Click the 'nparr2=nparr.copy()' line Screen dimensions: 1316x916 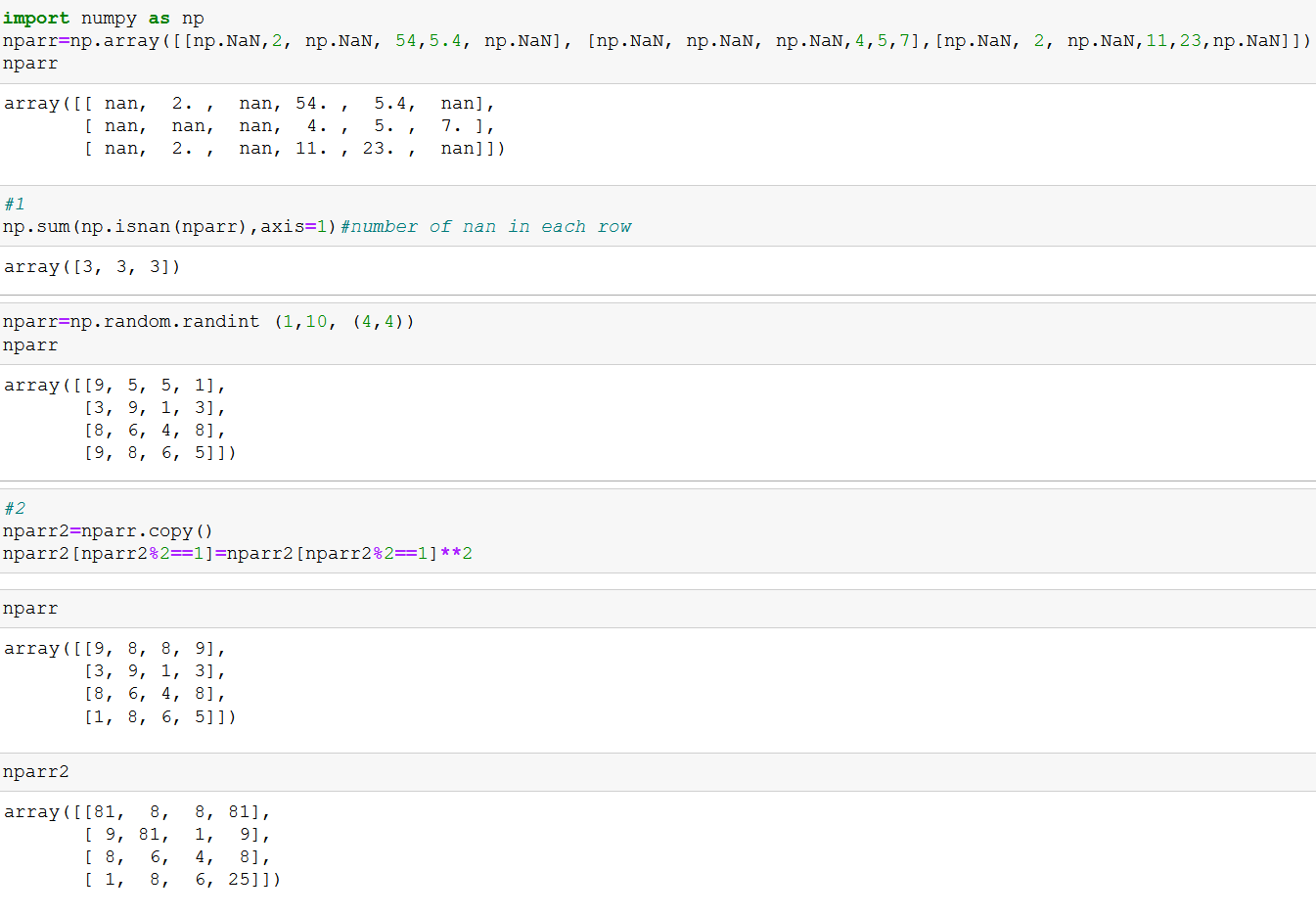click(108, 531)
